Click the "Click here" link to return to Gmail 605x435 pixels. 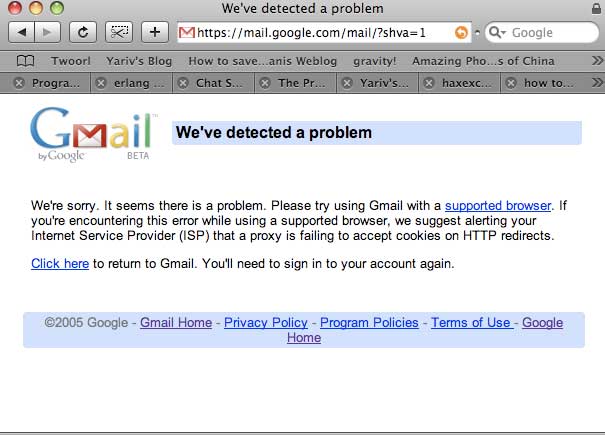click(60, 264)
